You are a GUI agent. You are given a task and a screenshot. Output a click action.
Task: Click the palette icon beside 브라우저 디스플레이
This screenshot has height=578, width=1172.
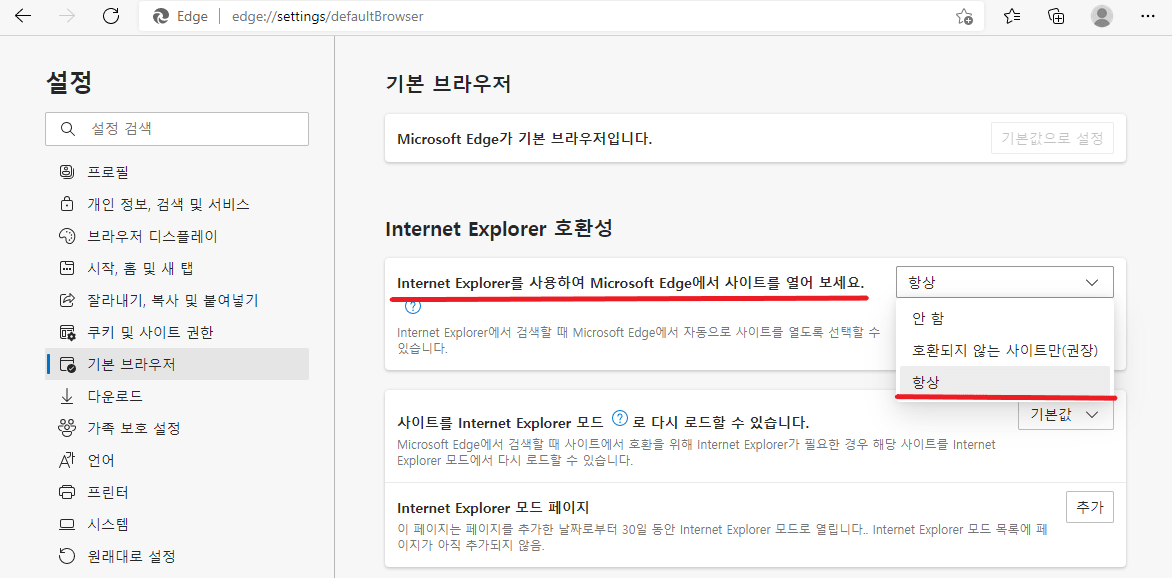click(67, 236)
